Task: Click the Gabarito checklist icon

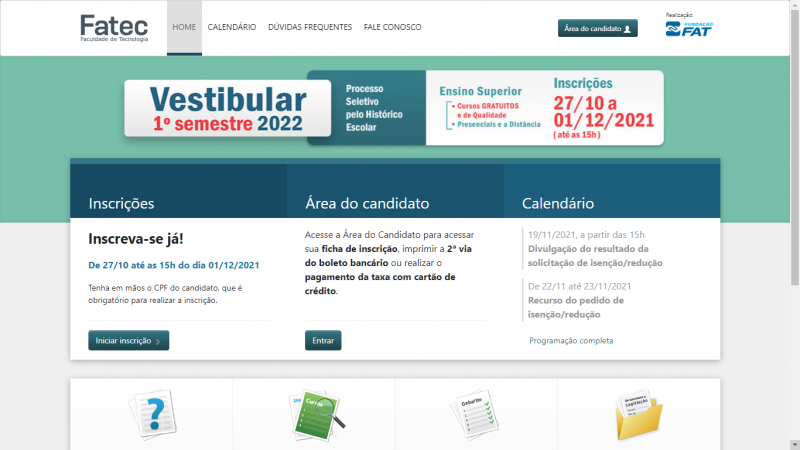Action: pos(474,414)
